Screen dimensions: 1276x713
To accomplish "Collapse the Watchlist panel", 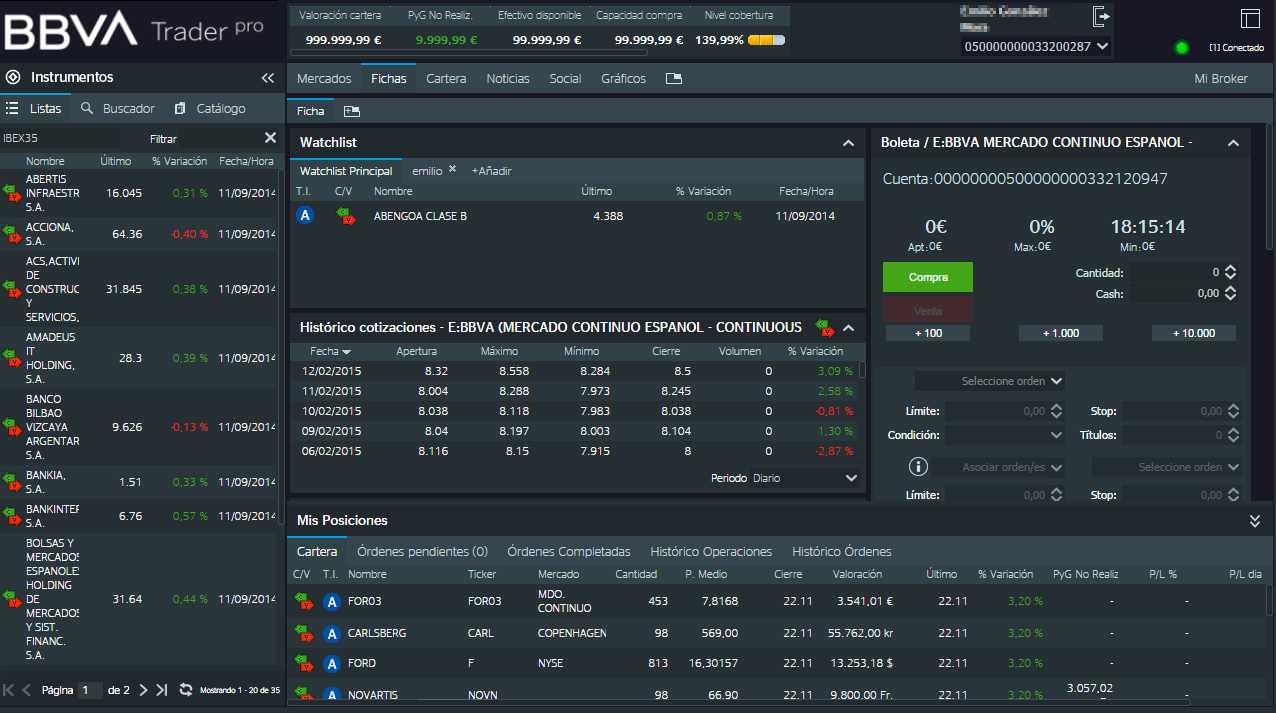I will [848, 143].
